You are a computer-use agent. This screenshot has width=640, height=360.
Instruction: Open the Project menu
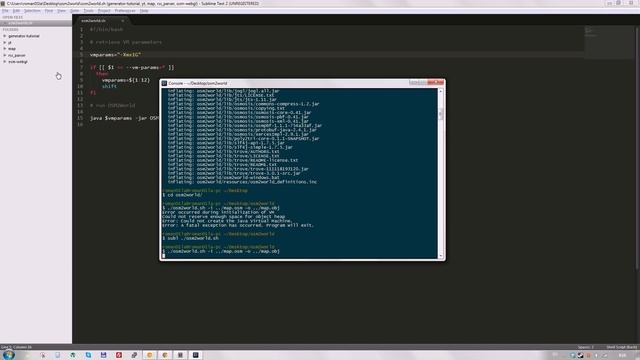tap(104, 11)
